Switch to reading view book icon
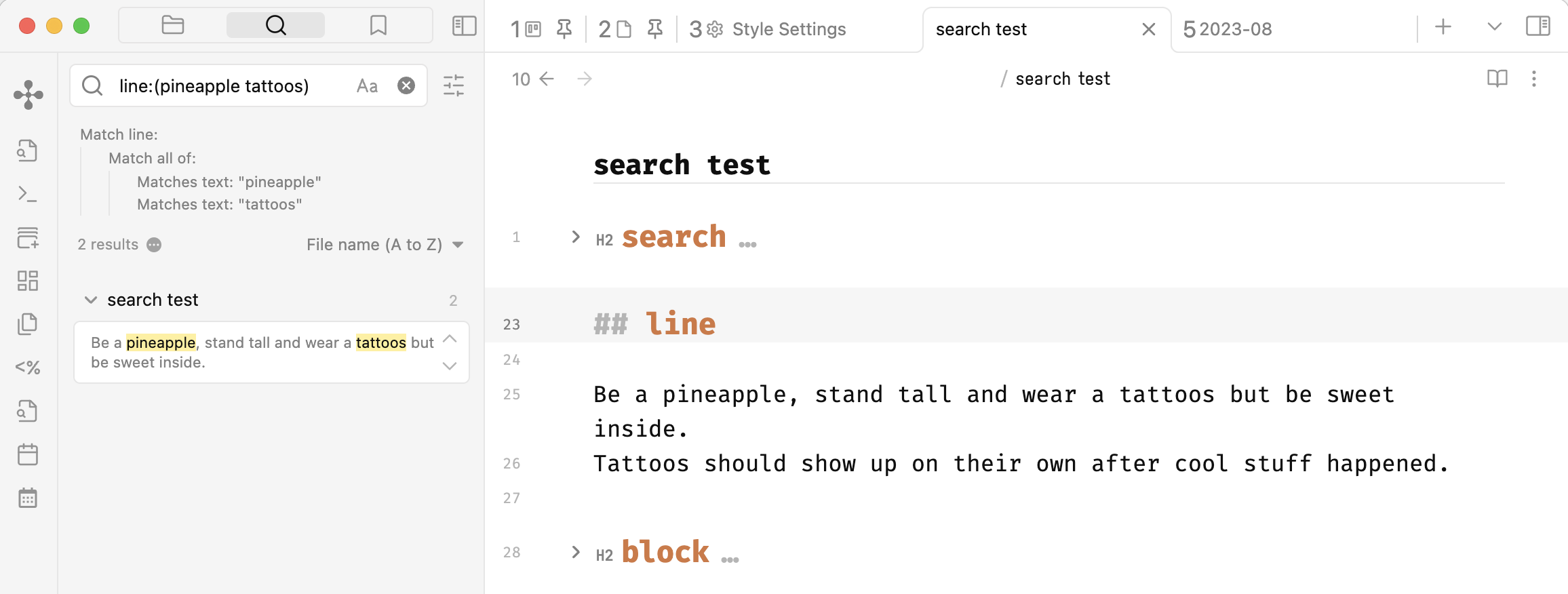 click(1497, 79)
